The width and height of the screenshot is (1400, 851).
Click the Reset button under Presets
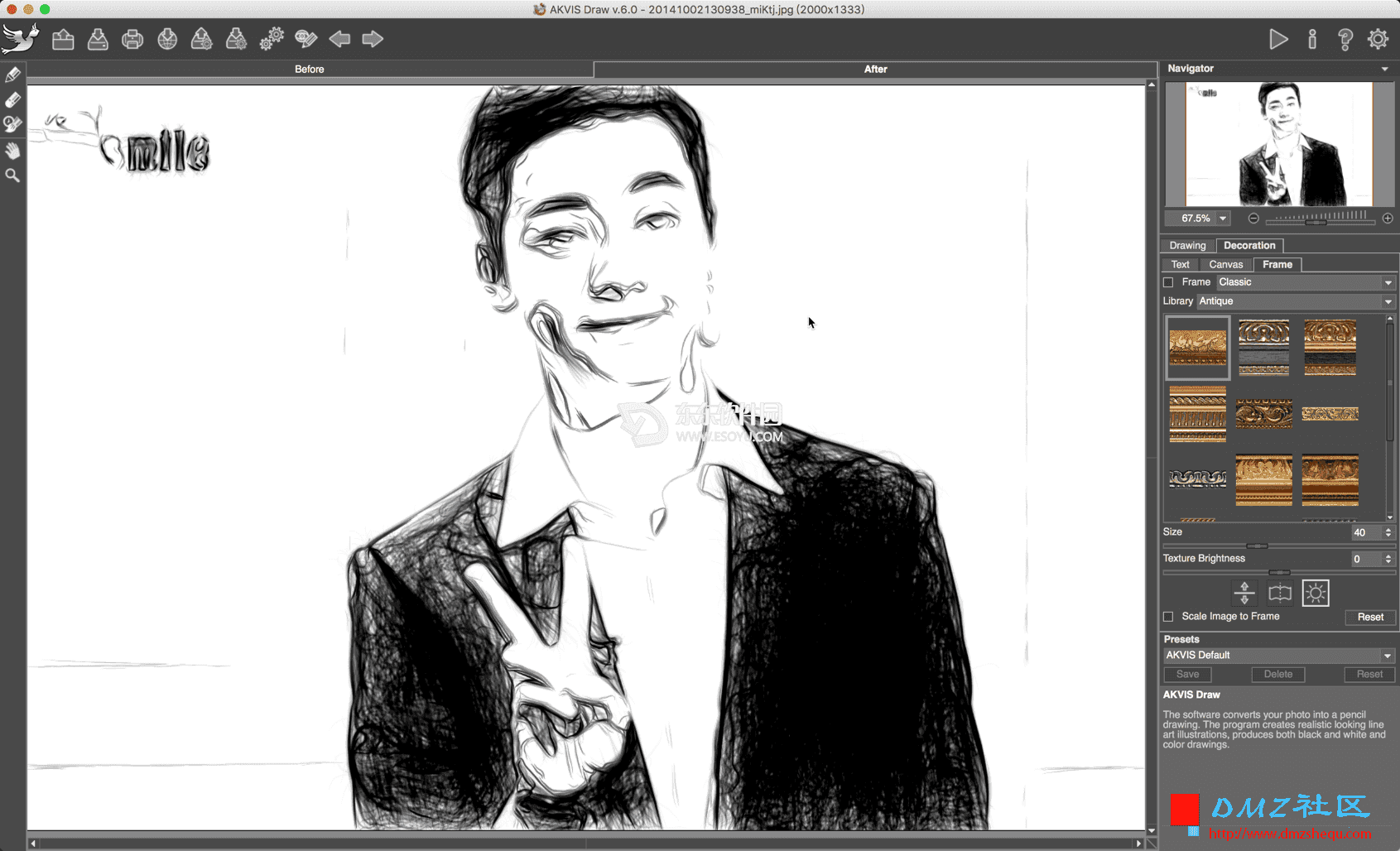click(x=1369, y=675)
